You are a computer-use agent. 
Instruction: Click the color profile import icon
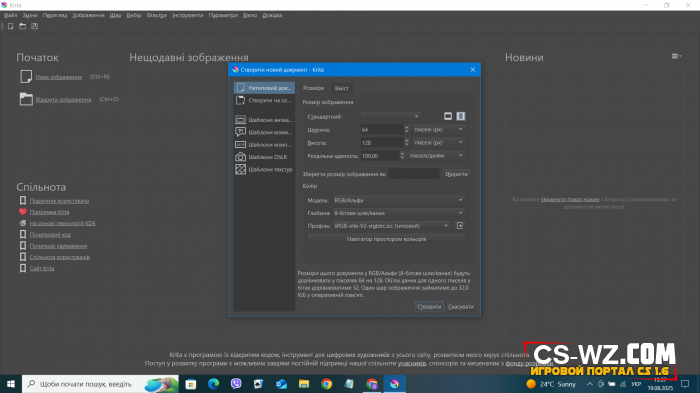460,226
